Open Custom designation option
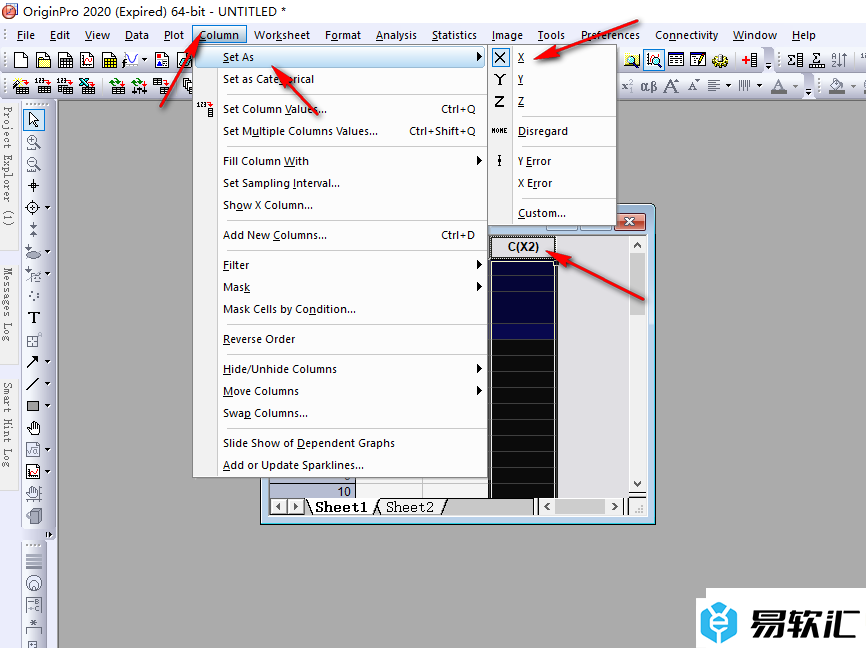 (552, 213)
